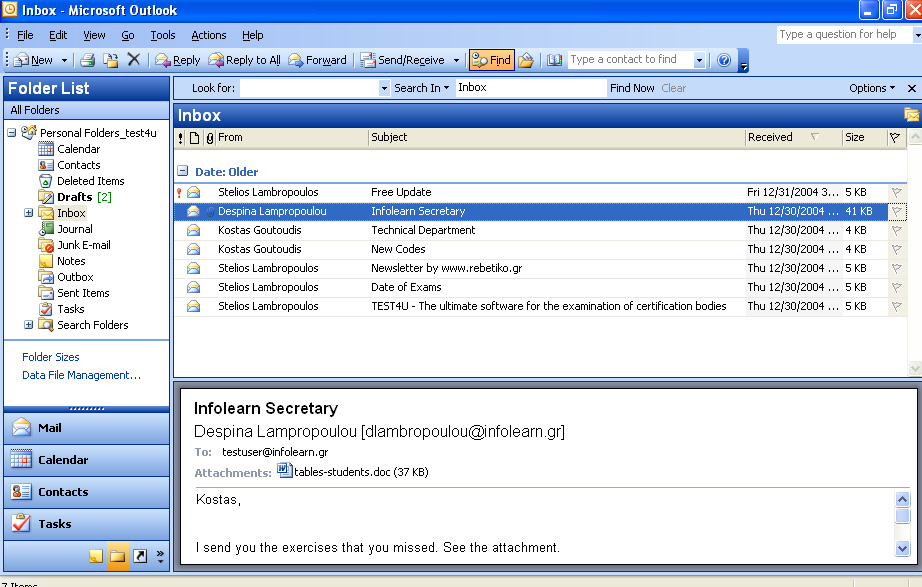Viewport: 922px width, 587px height.
Task: Click the Reply to All button
Action: pyautogui.click(x=245, y=60)
